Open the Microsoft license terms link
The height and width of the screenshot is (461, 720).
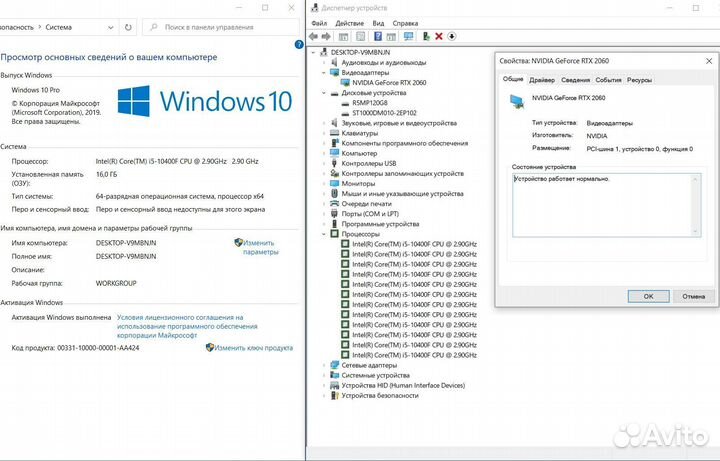click(x=187, y=326)
